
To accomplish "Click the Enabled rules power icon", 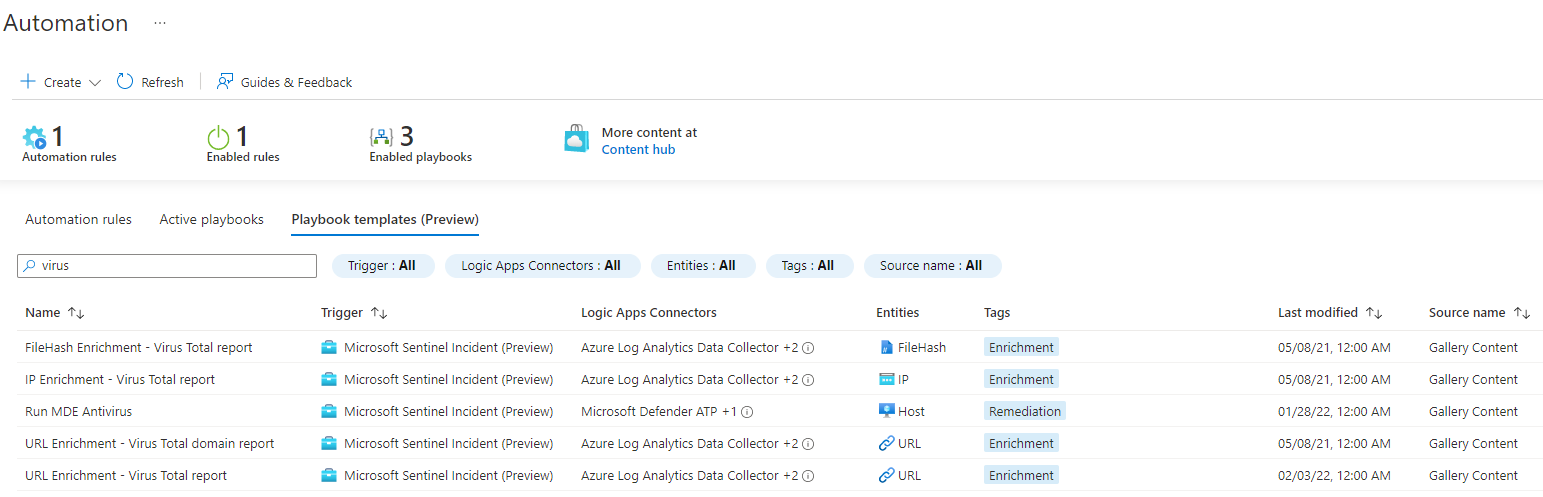I will 218,137.
